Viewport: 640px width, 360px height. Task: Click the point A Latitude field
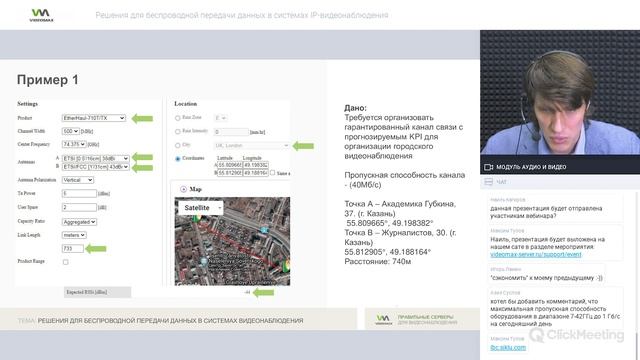coord(230,165)
